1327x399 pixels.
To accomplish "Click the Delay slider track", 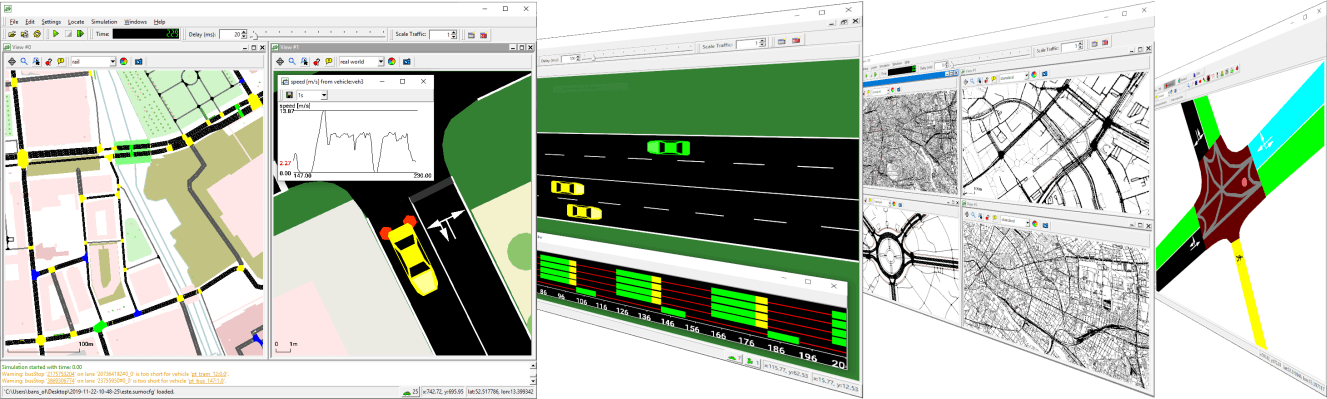I will (318, 35).
